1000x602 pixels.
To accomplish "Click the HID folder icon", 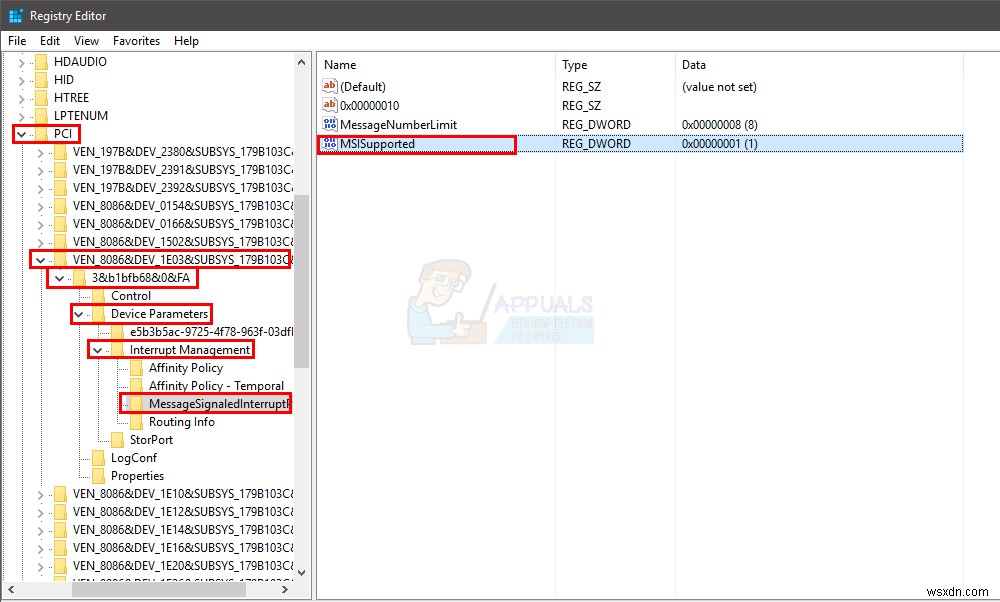I will [x=41, y=80].
